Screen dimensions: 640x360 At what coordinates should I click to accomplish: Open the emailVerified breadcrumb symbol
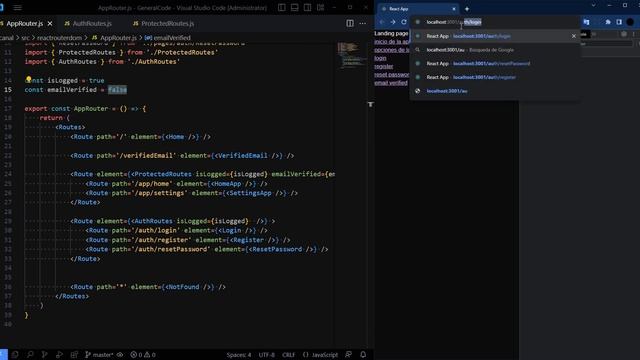click(x=172, y=38)
